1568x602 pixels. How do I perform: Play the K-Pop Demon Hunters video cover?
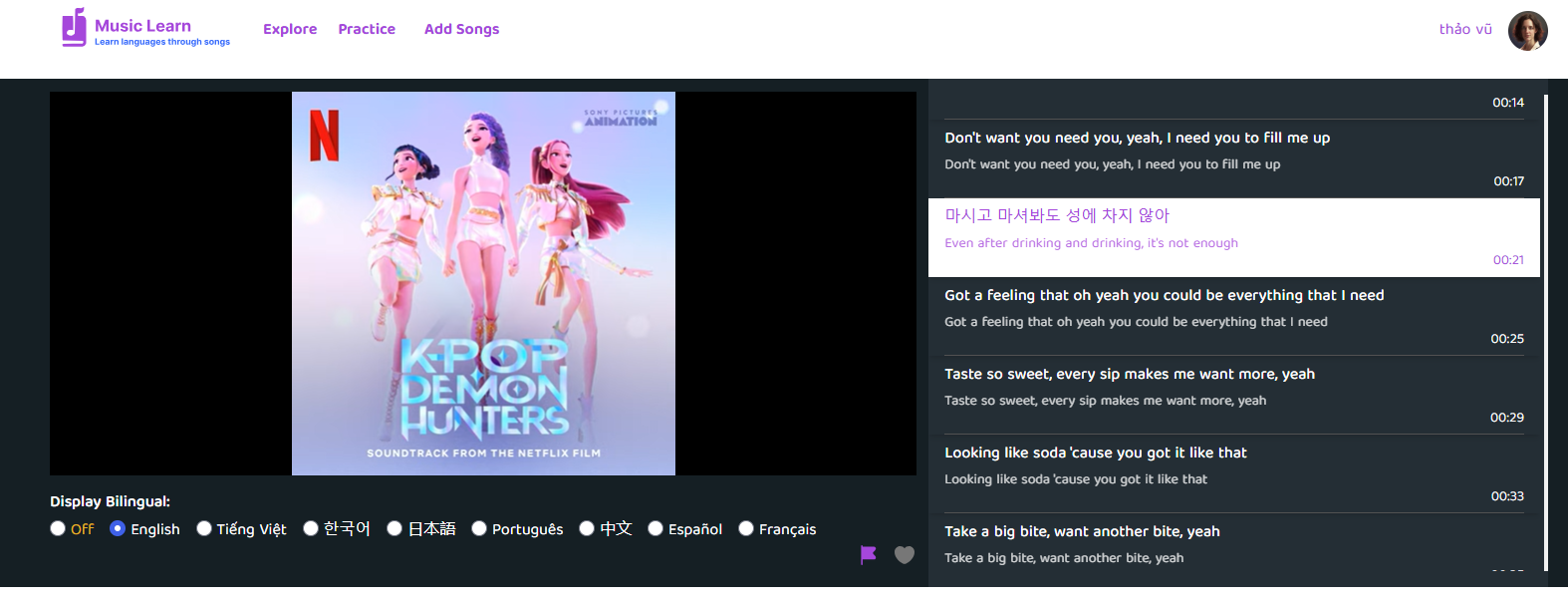coord(483,283)
